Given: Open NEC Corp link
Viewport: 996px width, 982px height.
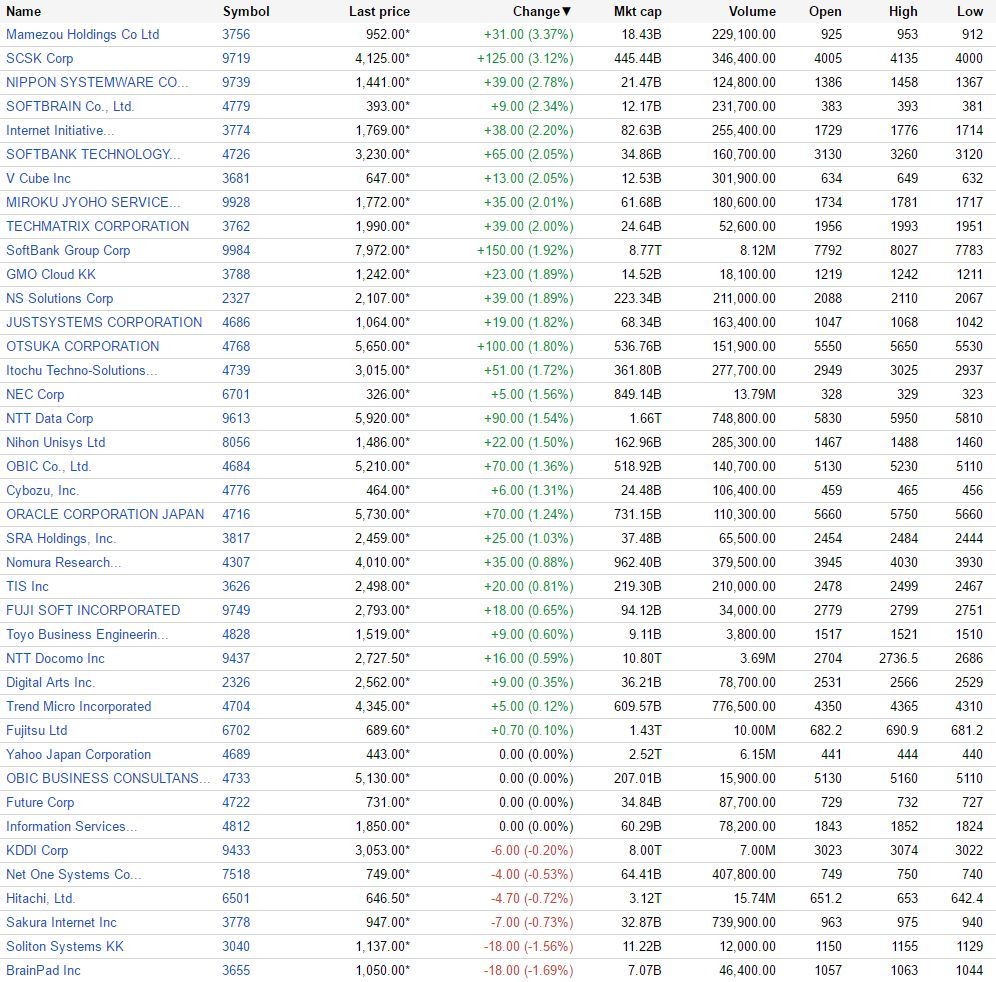Looking at the screenshot, I should 35,394.
